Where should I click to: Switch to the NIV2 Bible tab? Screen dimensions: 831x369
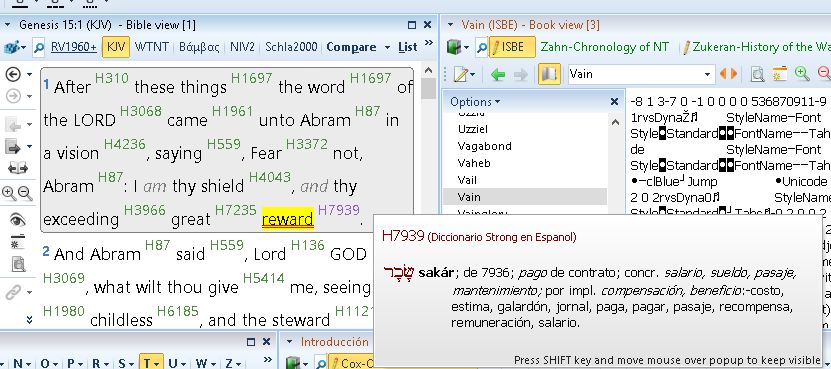(x=242, y=47)
